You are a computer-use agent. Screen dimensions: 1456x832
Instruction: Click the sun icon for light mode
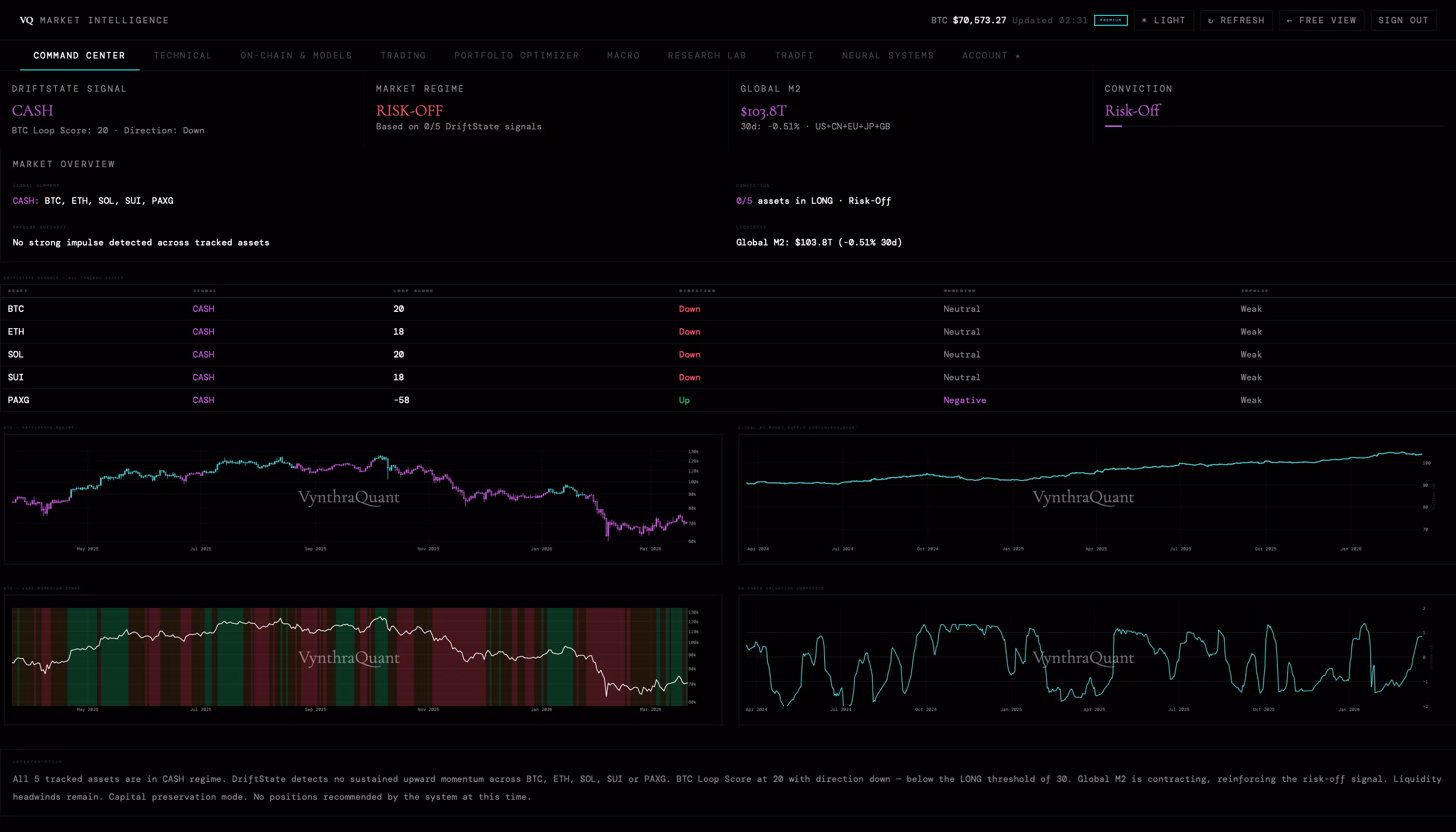click(x=1144, y=20)
